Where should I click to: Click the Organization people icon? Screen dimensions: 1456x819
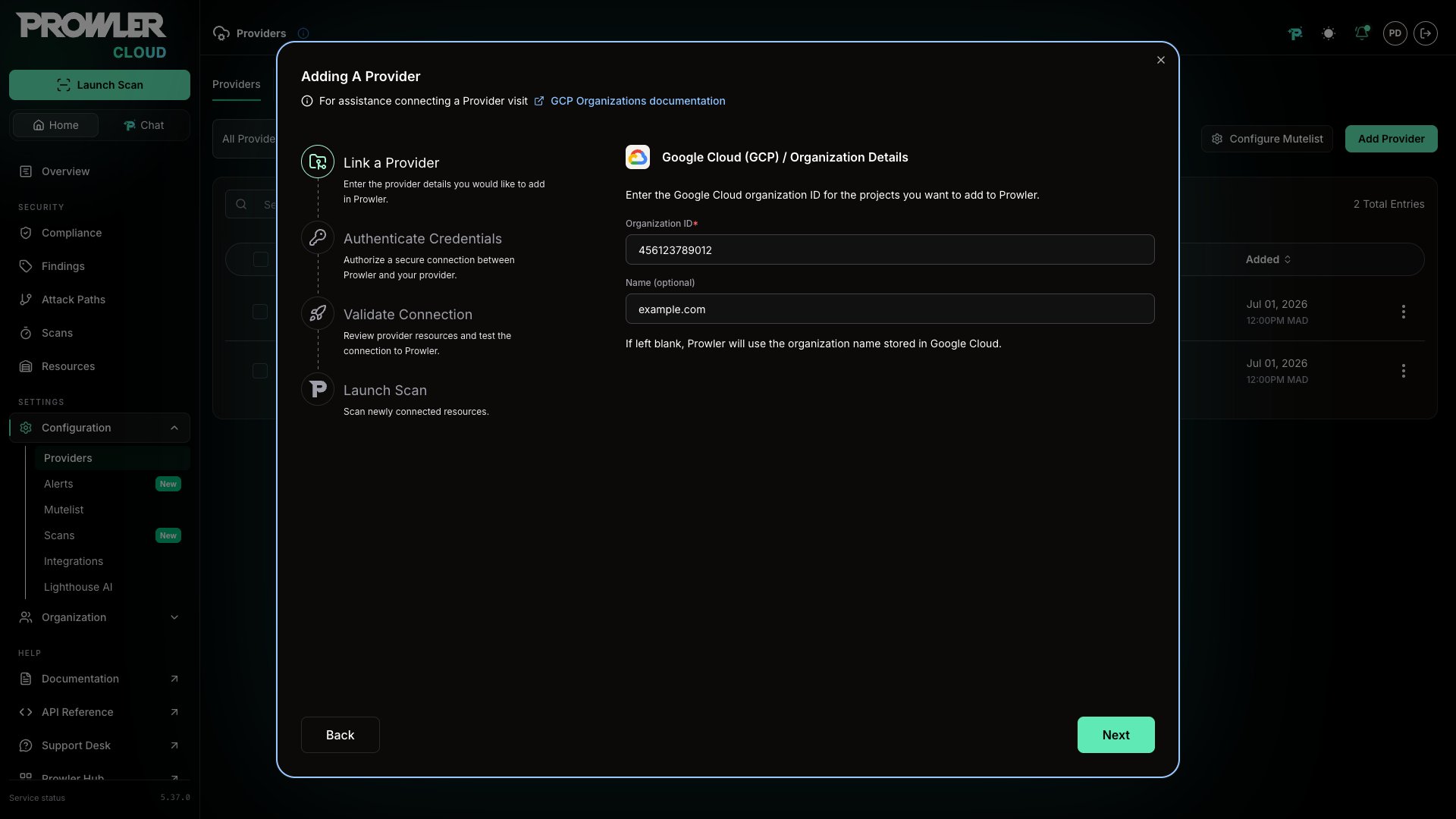coord(26,617)
